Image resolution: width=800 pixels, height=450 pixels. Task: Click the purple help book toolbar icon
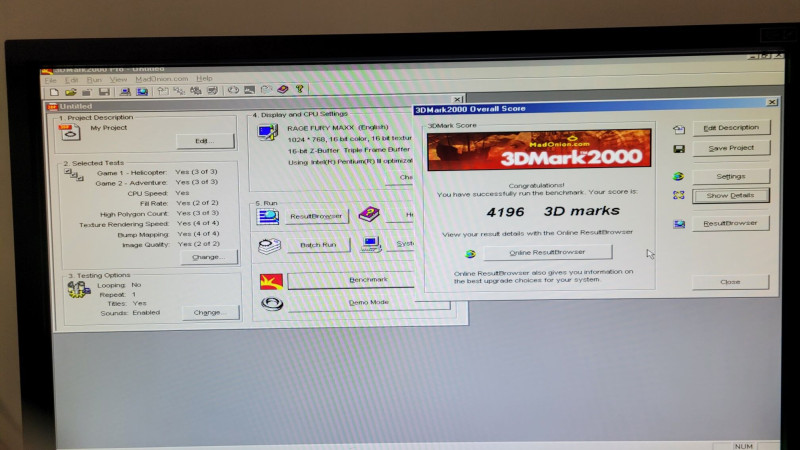click(x=283, y=90)
